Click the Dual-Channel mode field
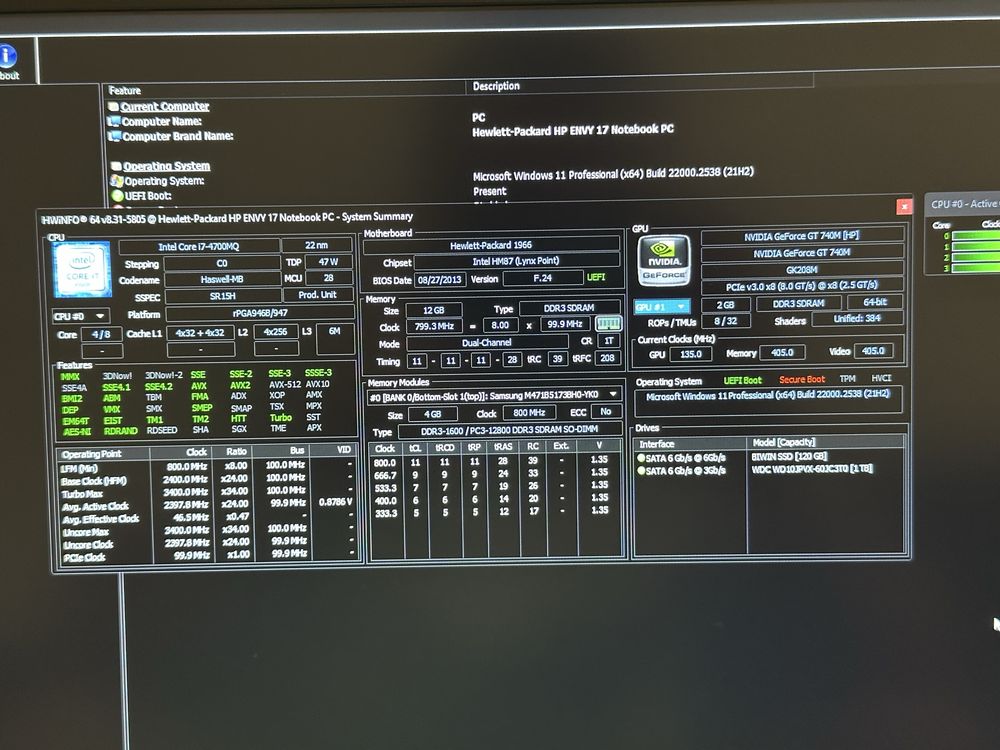This screenshot has height=750, width=1000. [x=487, y=342]
